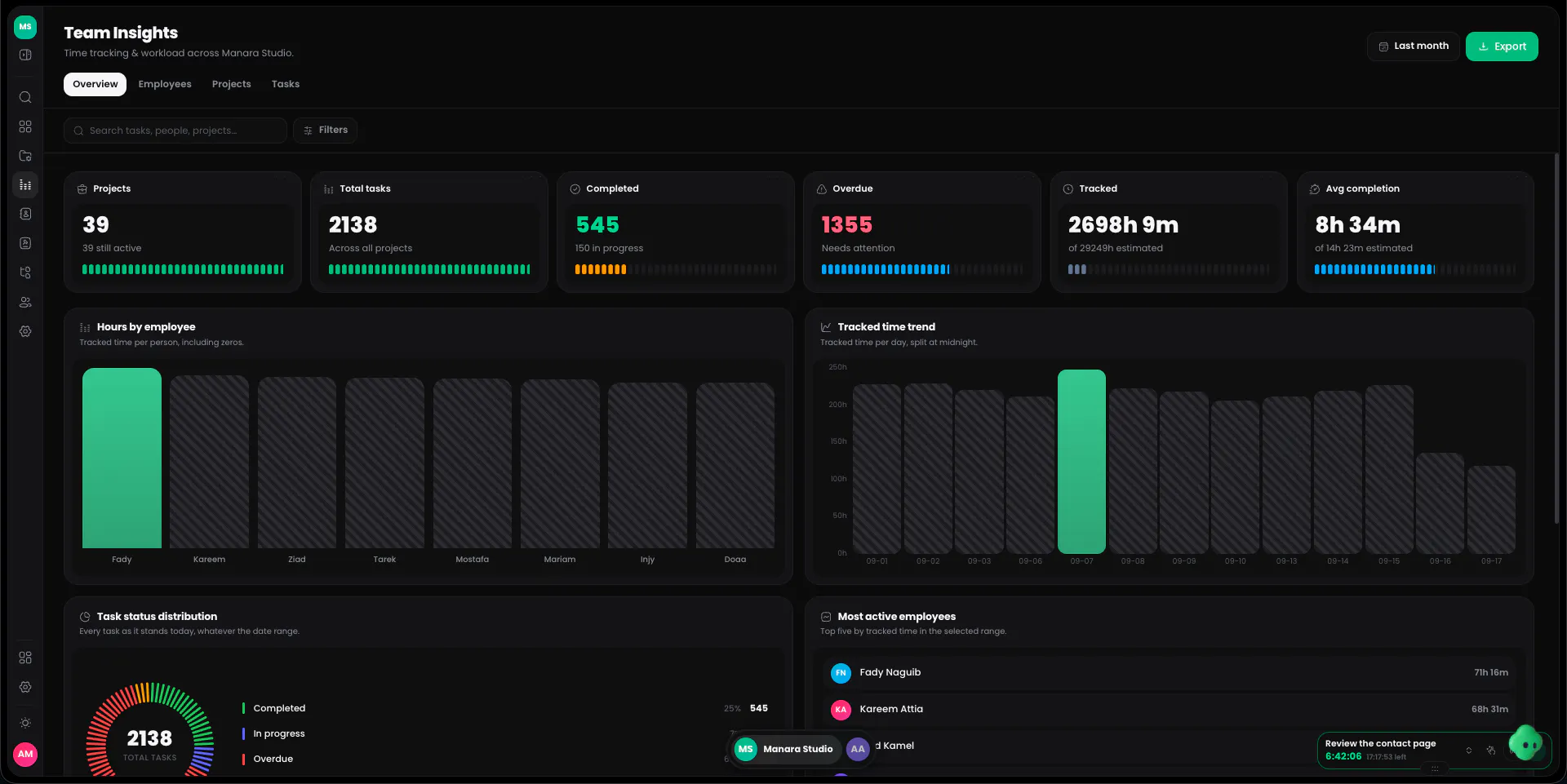
Task: Click the Manara Studio workspace pill
Action: 785,749
